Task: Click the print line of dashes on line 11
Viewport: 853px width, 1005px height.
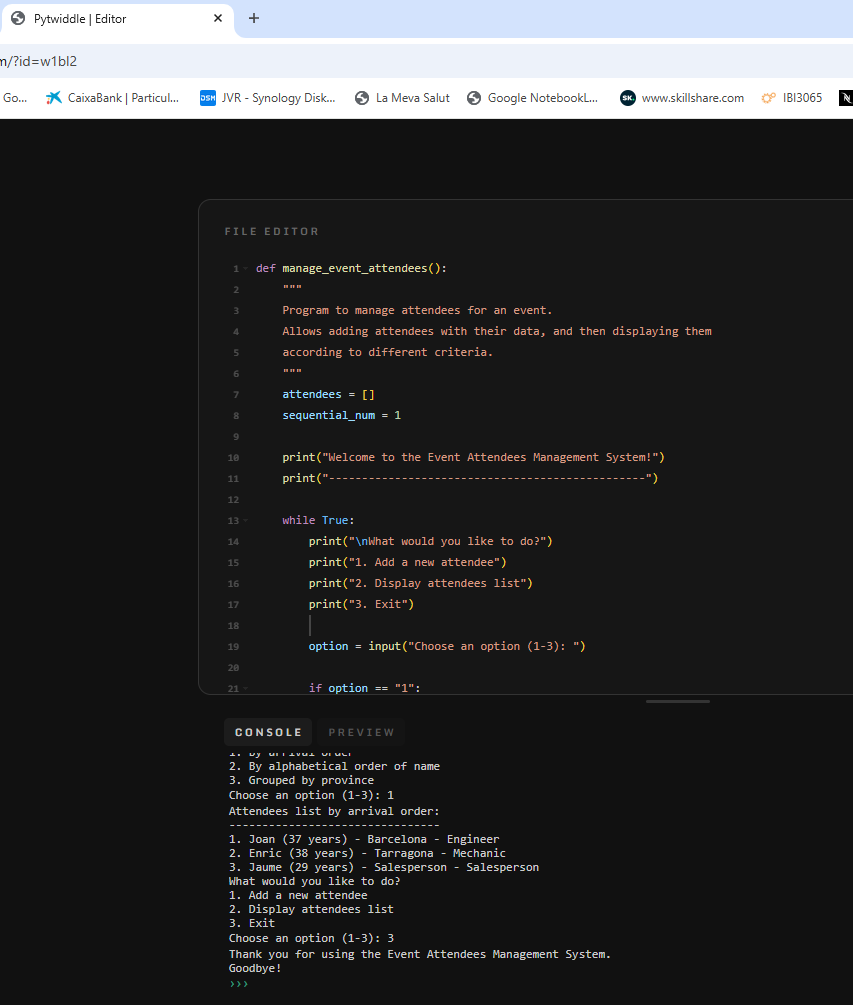Action: pyautogui.click(x=470, y=478)
